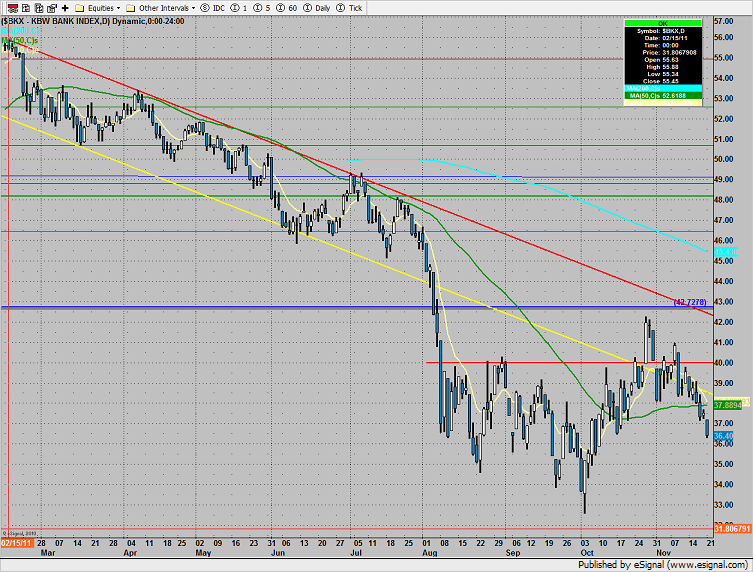This screenshot has width=753, height=572.
Task: Click the fourth toolbar windows icon
Action: click(x=52, y=8)
